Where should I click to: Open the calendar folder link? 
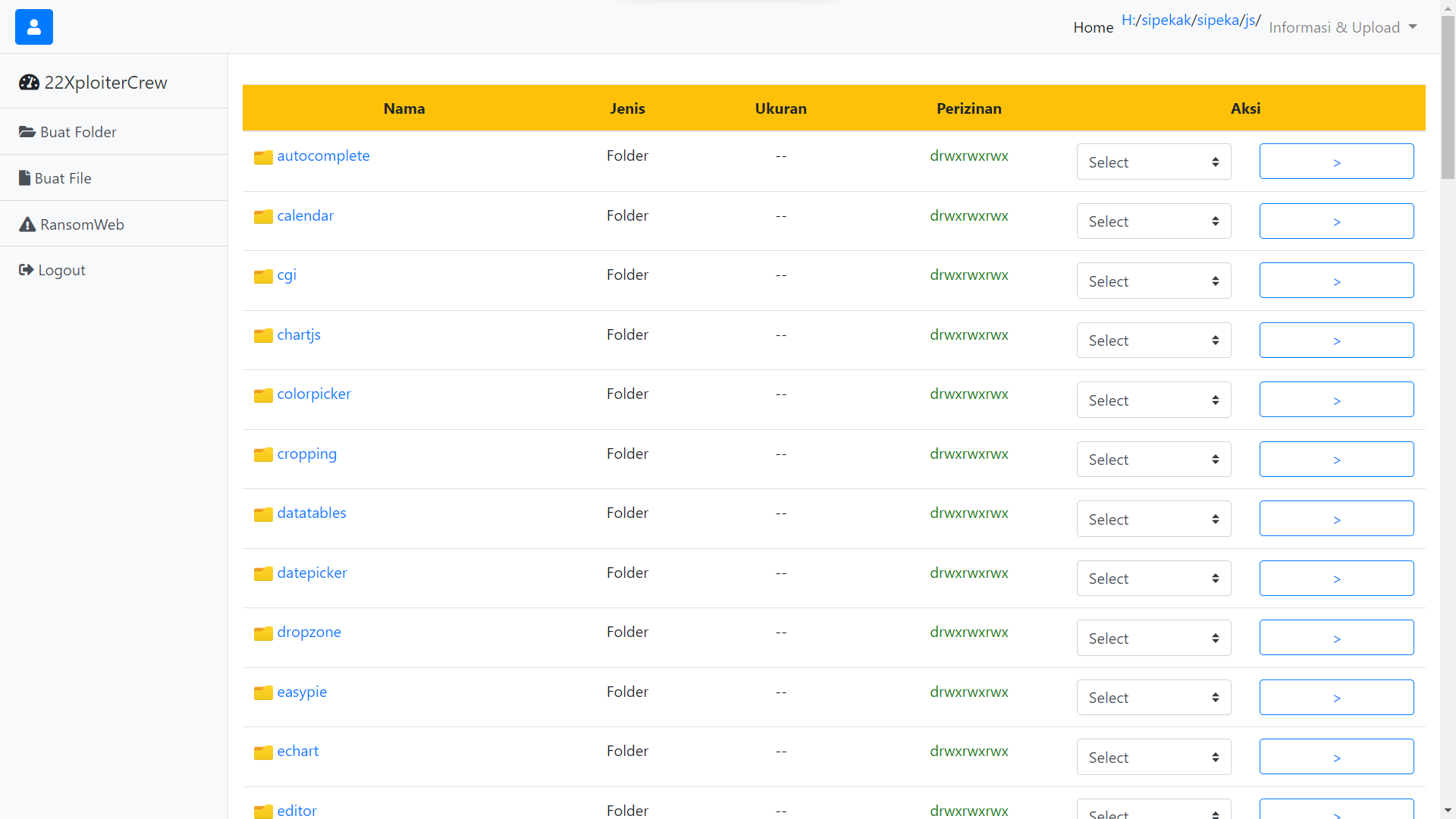[x=305, y=215]
